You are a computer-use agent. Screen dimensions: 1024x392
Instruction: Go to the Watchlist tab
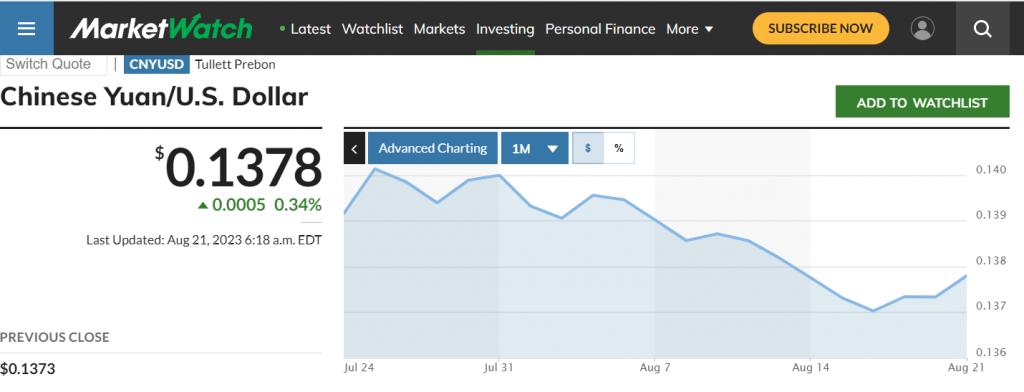(372, 29)
